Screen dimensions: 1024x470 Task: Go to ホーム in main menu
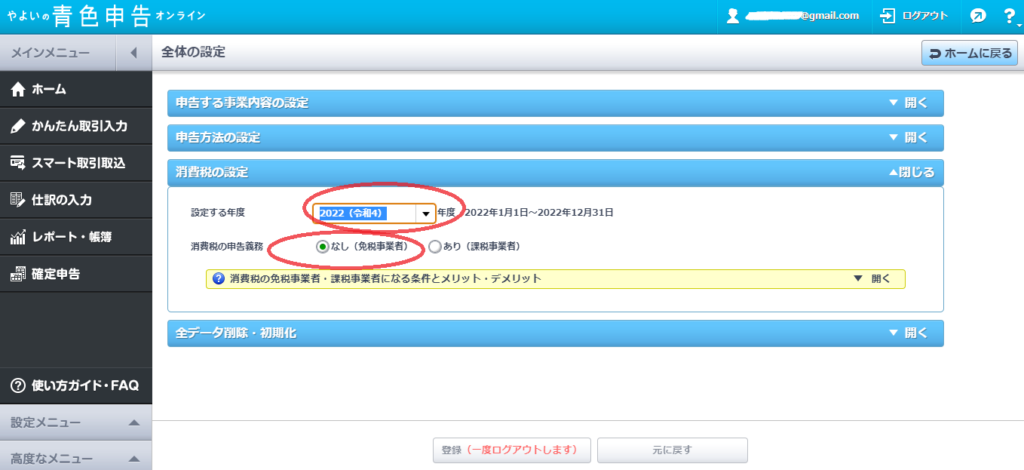(76, 90)
